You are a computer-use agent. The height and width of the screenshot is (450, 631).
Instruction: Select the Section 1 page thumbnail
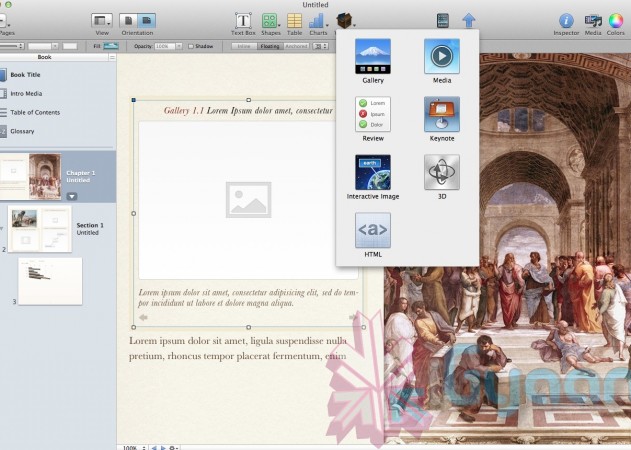(x=40, y=228)
